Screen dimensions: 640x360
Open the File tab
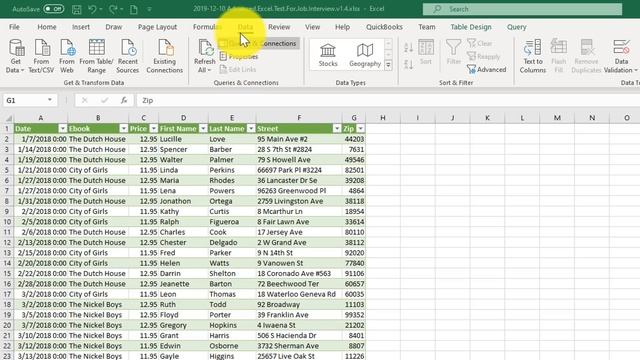click(x=14, y=27)
